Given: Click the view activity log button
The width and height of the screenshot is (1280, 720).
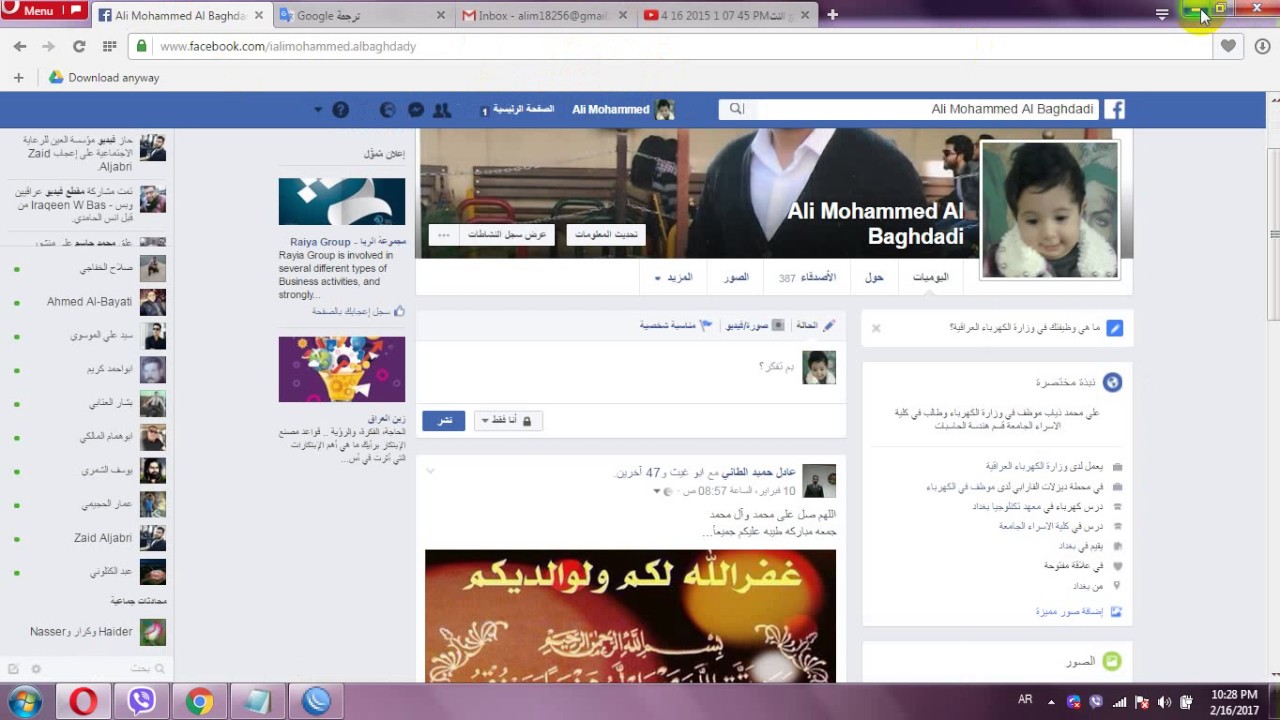Looking at the screenshot, I should coord(508,235).
